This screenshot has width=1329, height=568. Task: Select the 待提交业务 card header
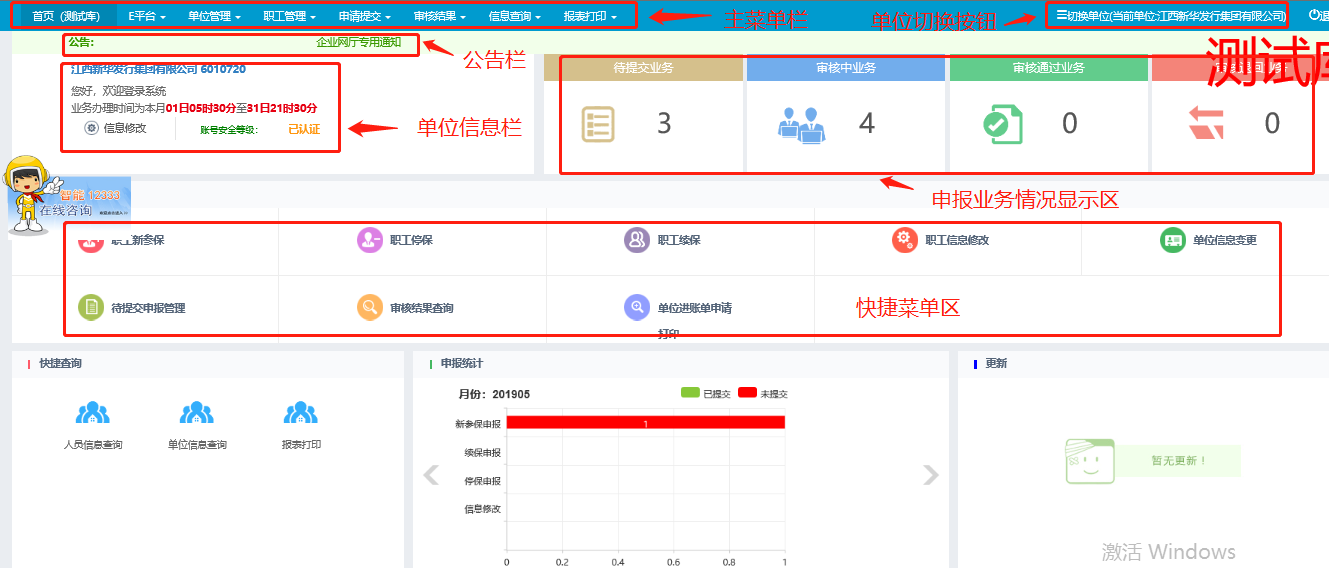pyautogui.click(x=643, y=68)
